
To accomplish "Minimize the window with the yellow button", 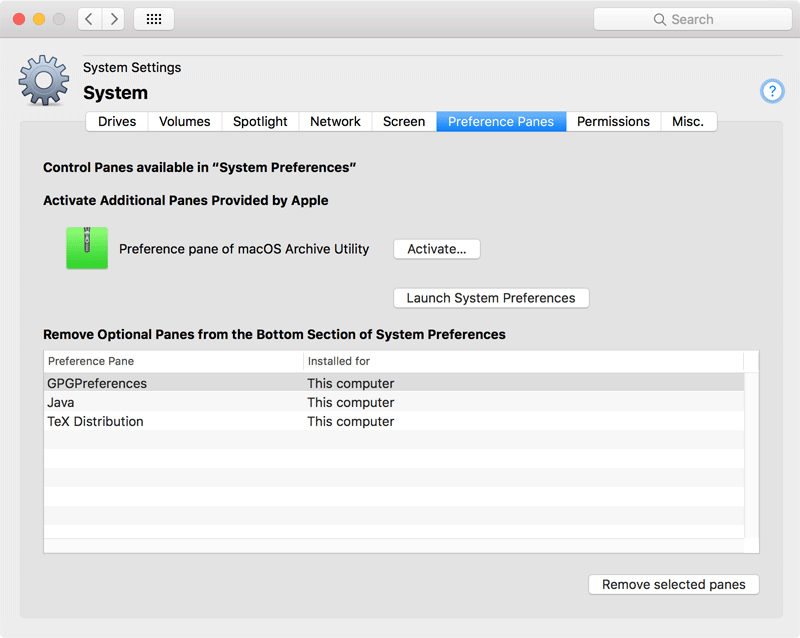I will [39, 19].
